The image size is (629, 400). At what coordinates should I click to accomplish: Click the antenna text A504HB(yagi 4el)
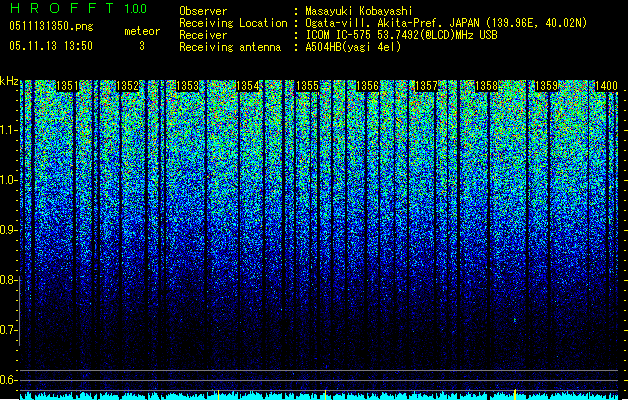353,47
